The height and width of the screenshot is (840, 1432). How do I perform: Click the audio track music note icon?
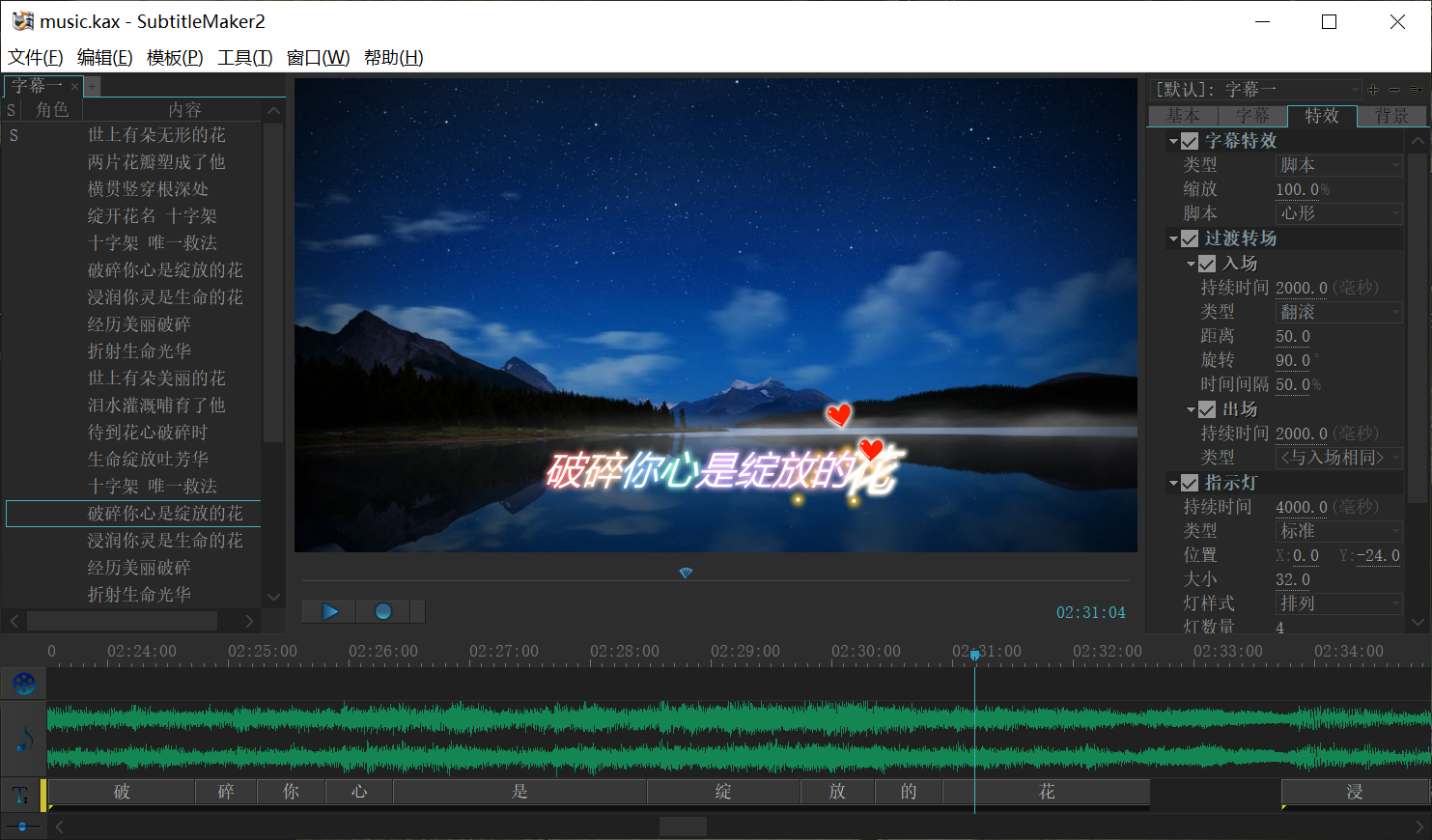[24, 740]
